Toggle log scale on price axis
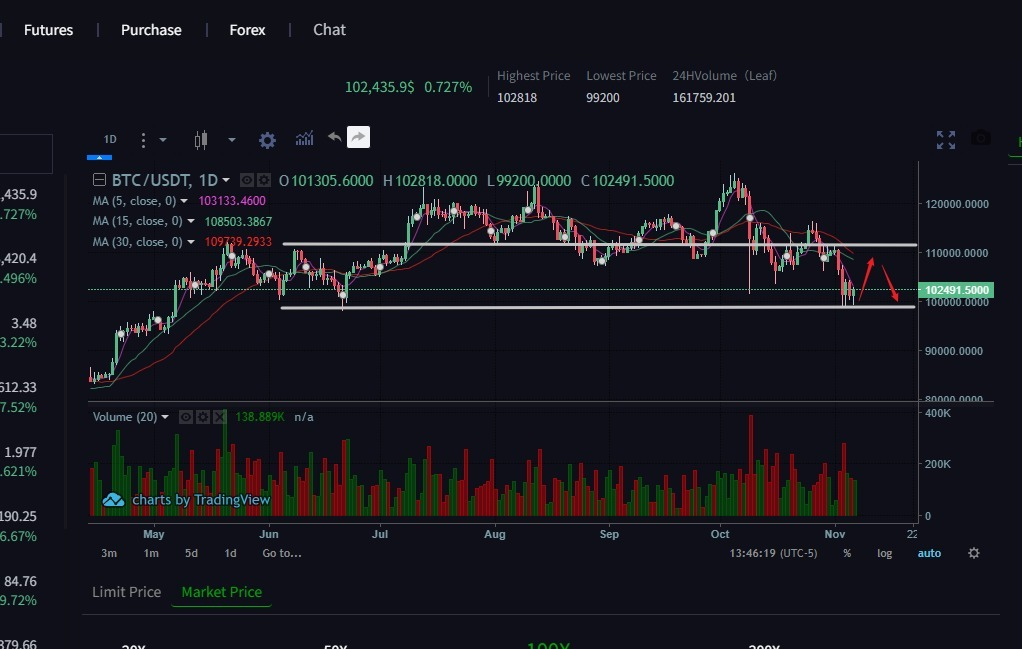 point(884,553)
